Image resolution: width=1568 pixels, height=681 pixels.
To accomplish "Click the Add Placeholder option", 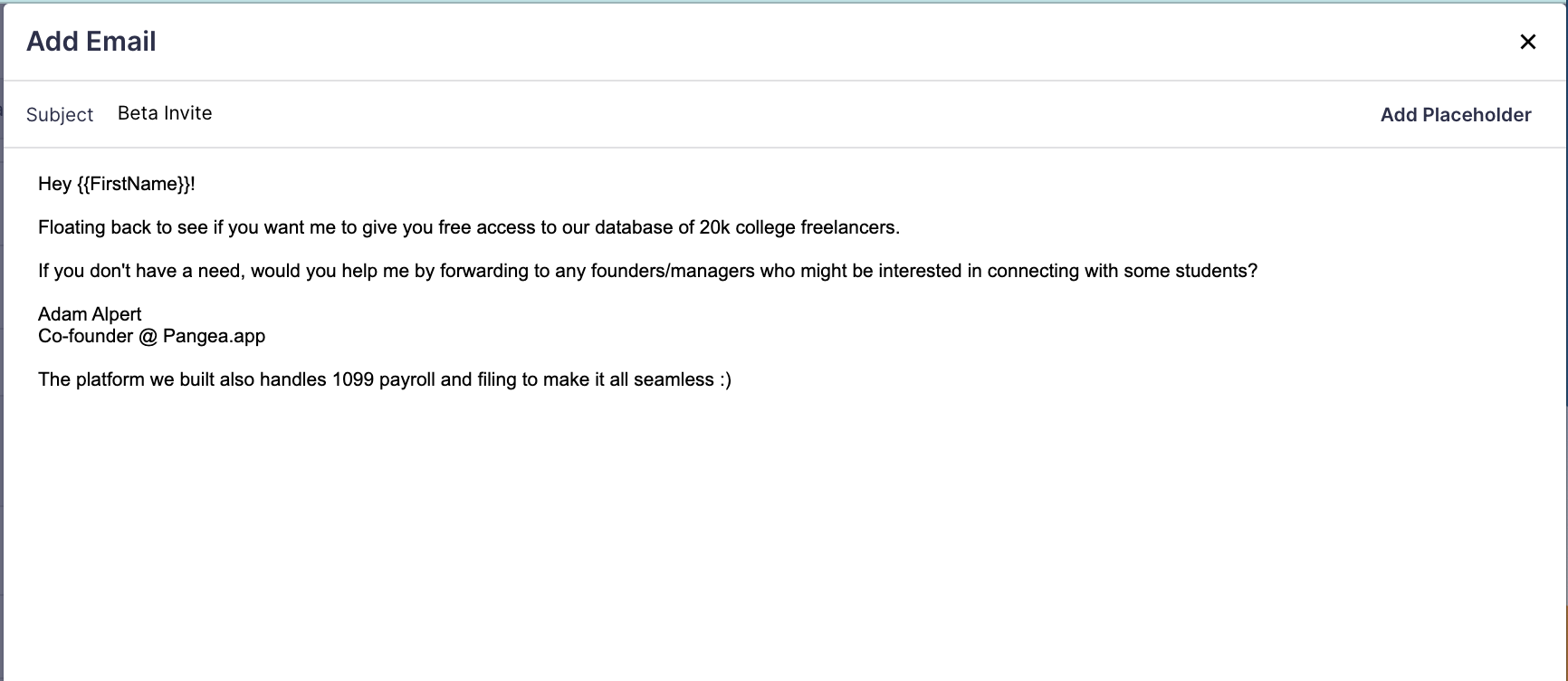I will click(1455, 114).
